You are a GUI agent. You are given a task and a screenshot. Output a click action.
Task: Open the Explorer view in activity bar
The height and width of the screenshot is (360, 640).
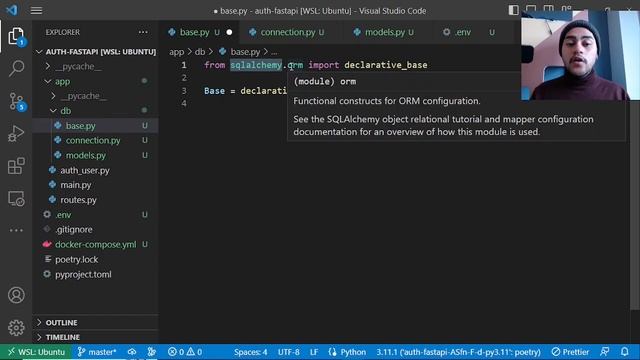pos(16,36)
